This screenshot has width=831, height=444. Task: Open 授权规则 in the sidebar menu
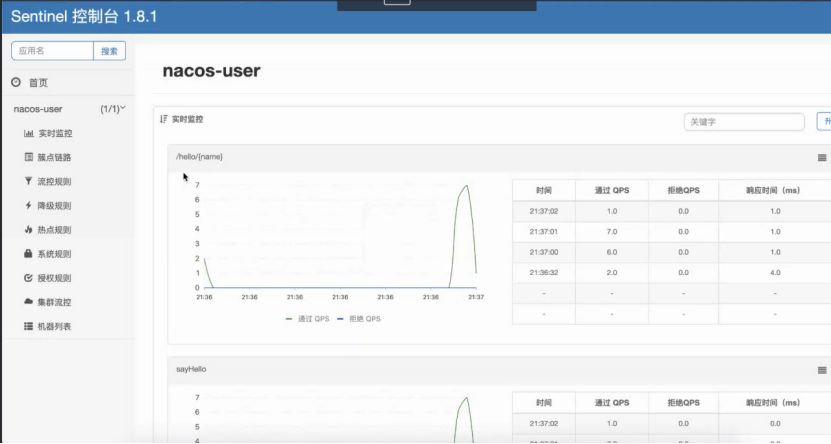click(x=54, y=278)
